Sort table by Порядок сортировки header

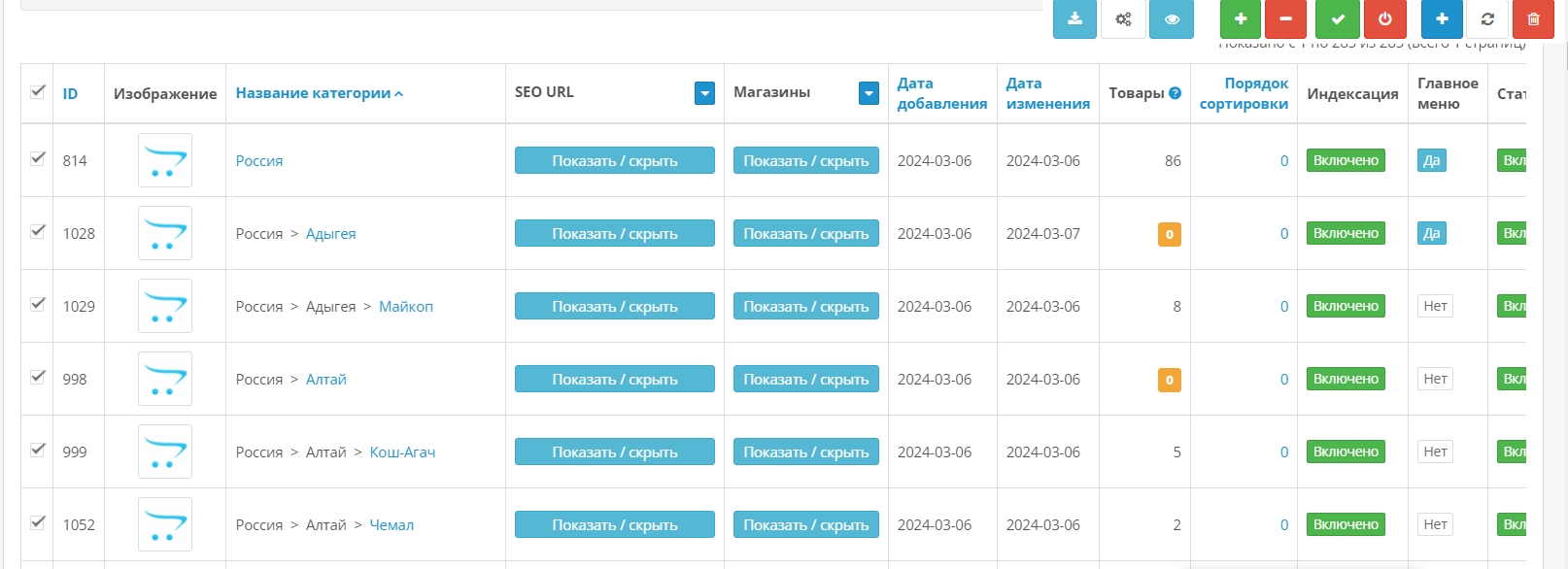click(1244, 93)
